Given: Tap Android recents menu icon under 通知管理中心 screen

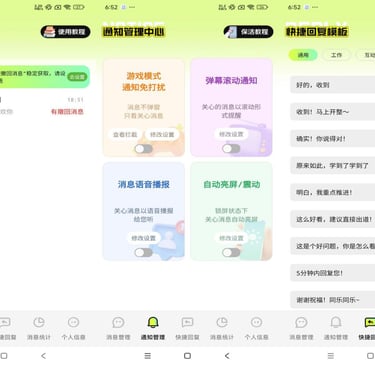Looking at the screenshot, I should click(148, 356).
